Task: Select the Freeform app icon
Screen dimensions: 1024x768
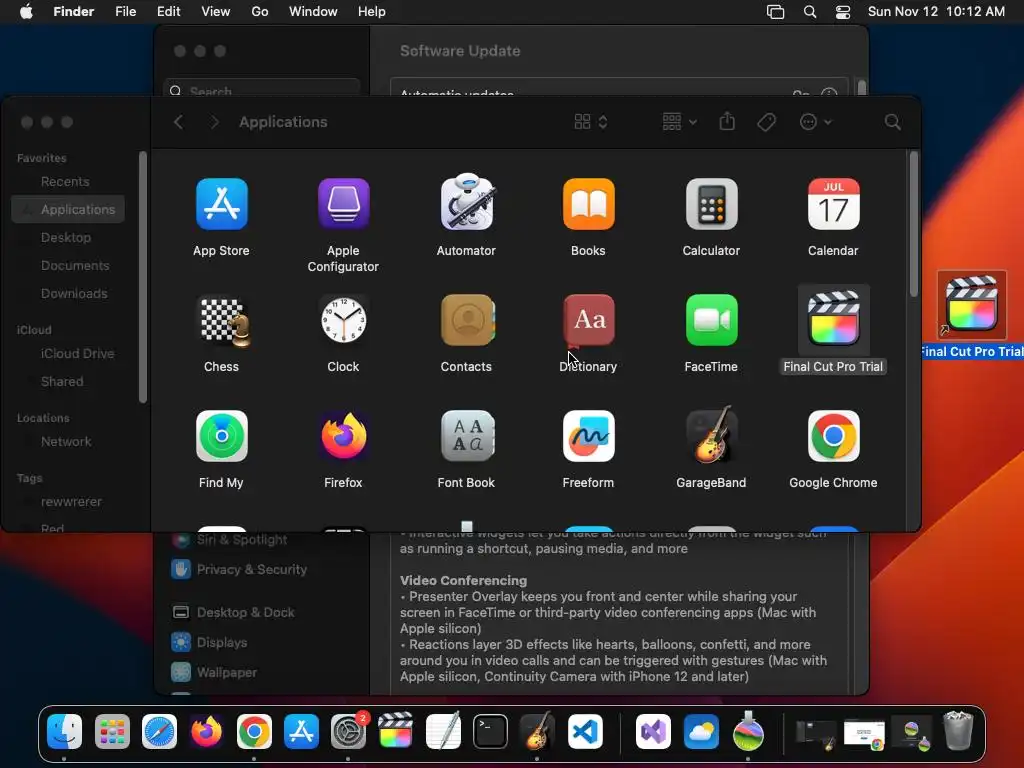Action: pos(588,436)
